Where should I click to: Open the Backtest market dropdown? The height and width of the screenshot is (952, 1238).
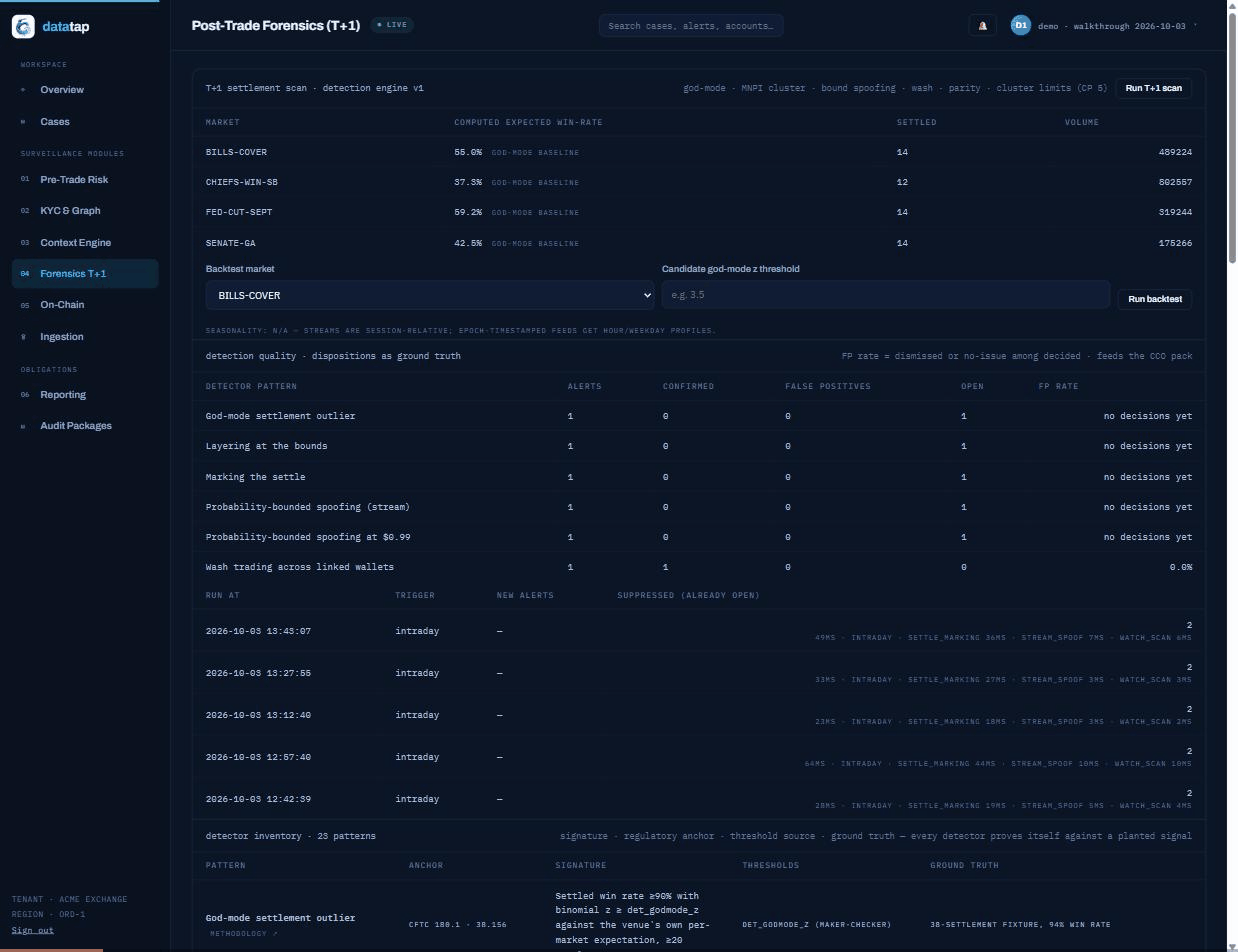point(430,295)
